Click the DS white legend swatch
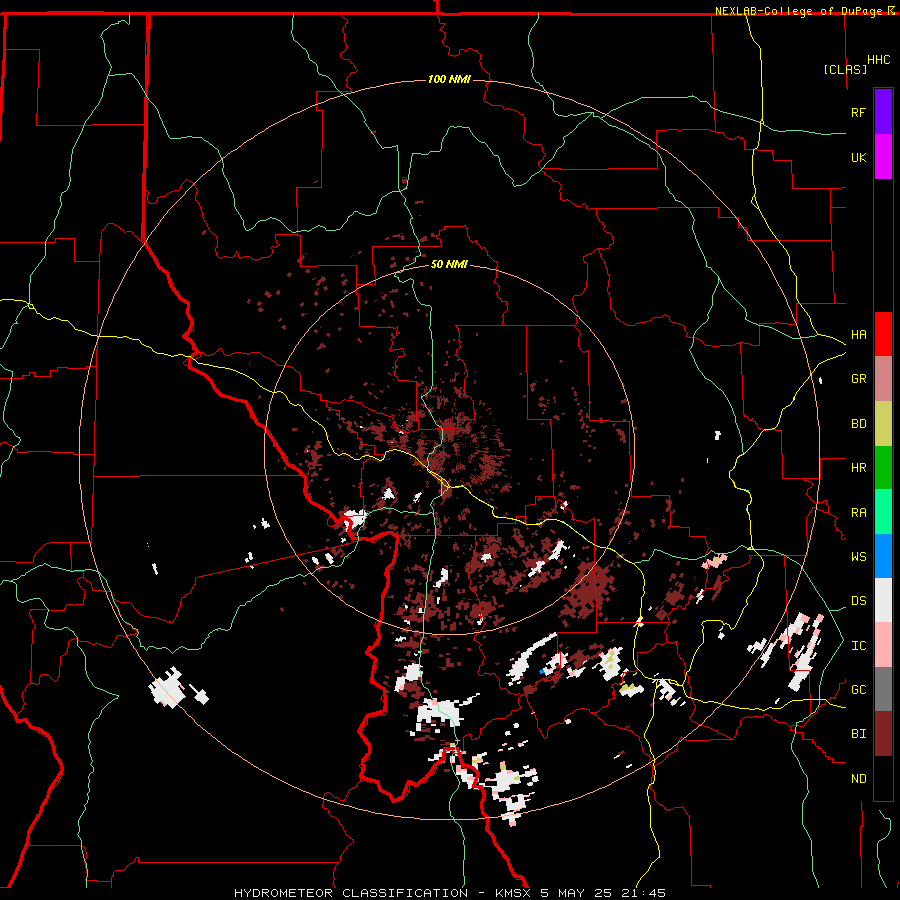 coord(883,600)
